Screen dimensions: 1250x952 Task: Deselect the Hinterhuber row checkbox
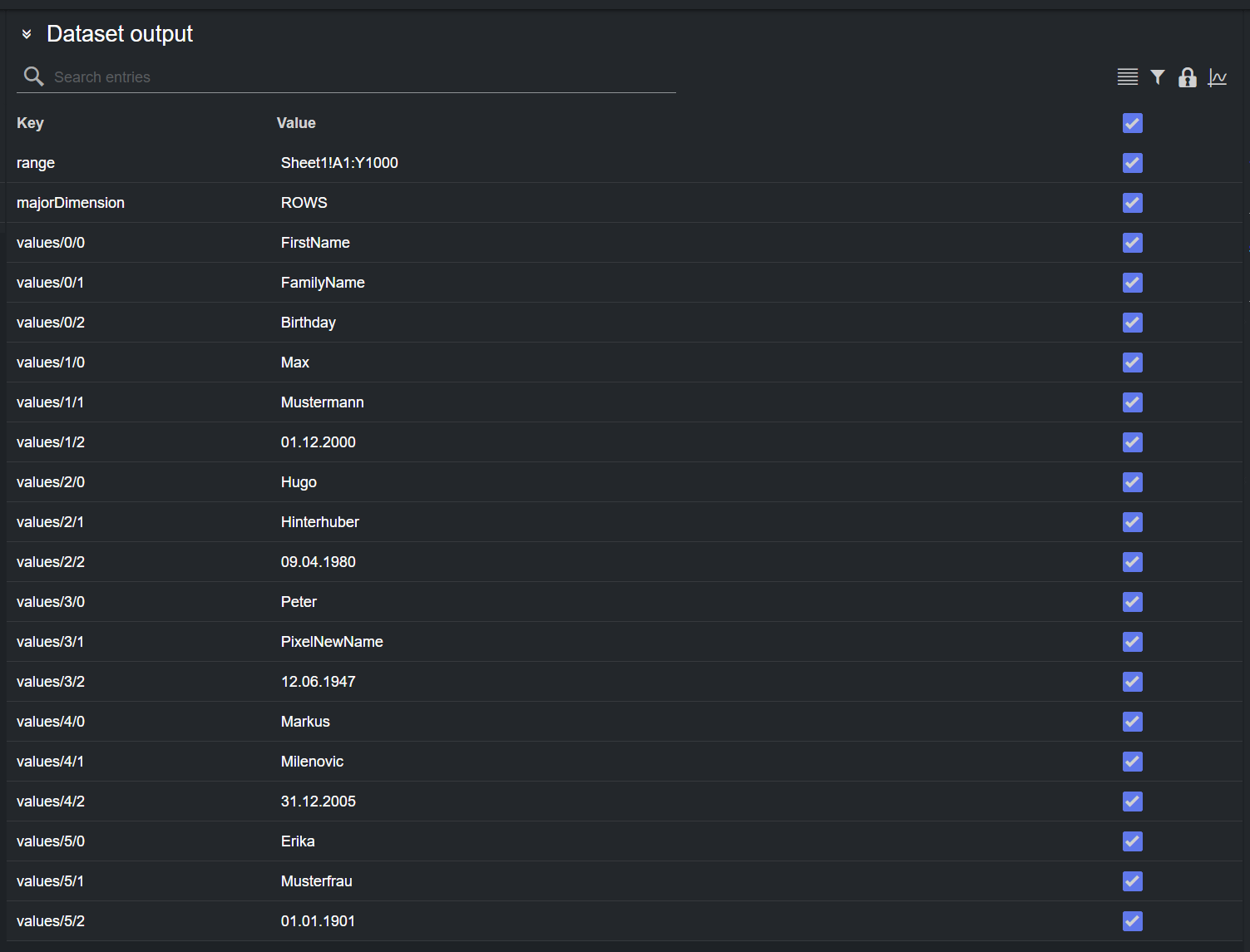(1133, 522)
